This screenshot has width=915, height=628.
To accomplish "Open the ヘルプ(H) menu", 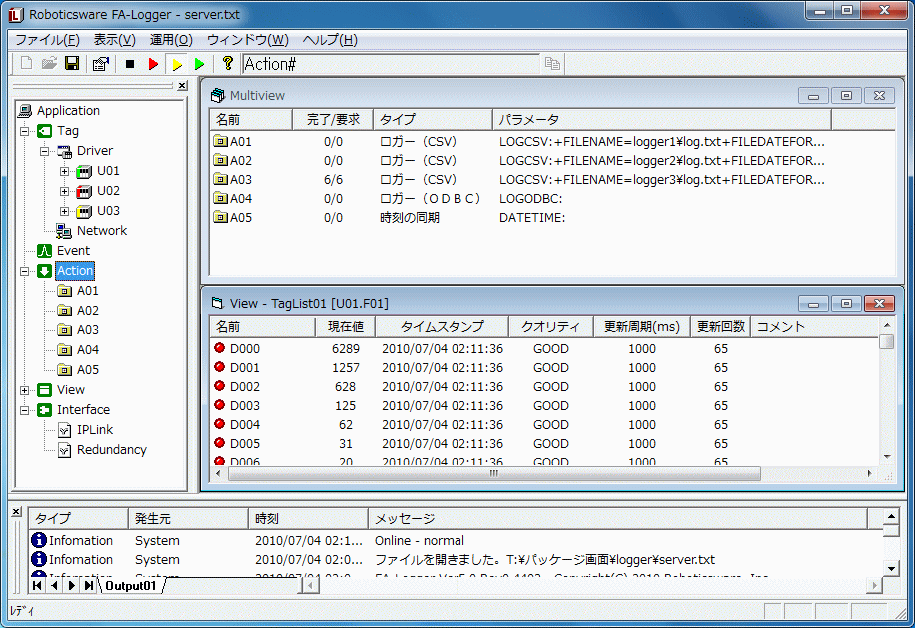I will [x=330, y=40].
